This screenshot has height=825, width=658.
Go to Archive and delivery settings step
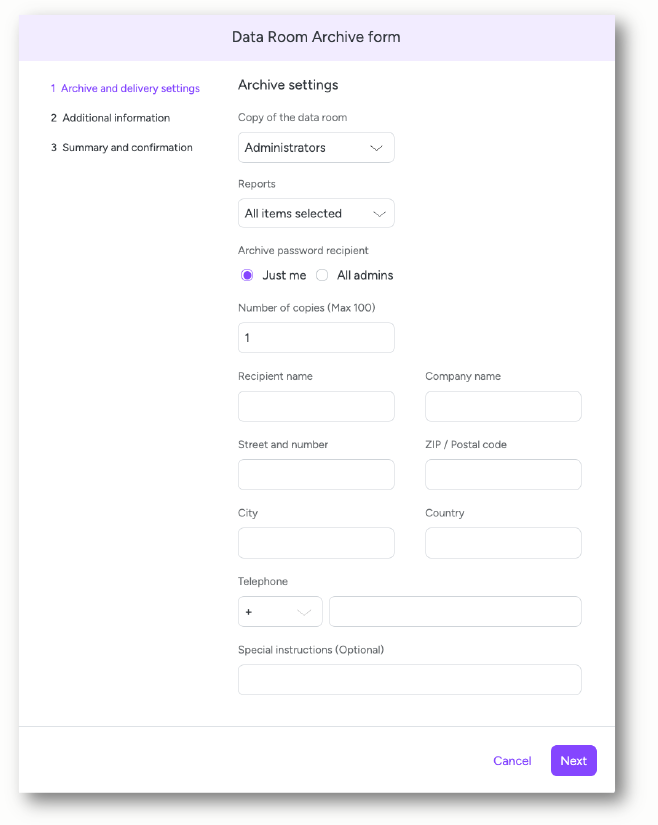click(x=125, y=88)
